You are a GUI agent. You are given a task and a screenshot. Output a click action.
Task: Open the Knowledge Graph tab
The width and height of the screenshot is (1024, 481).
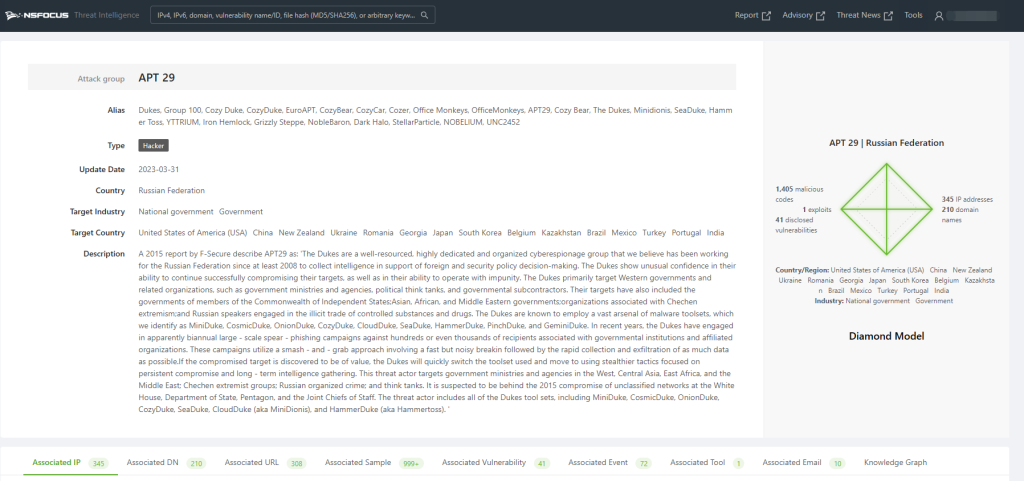(x=895, y=462)
